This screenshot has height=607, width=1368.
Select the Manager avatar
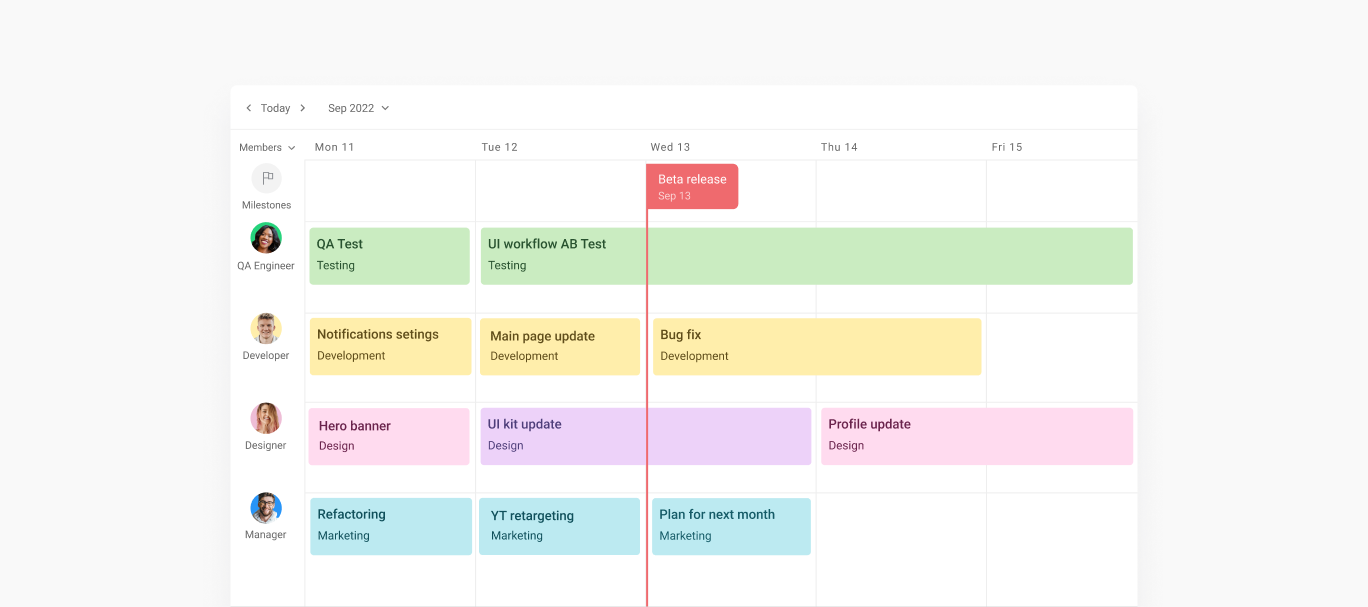point(266,508)
